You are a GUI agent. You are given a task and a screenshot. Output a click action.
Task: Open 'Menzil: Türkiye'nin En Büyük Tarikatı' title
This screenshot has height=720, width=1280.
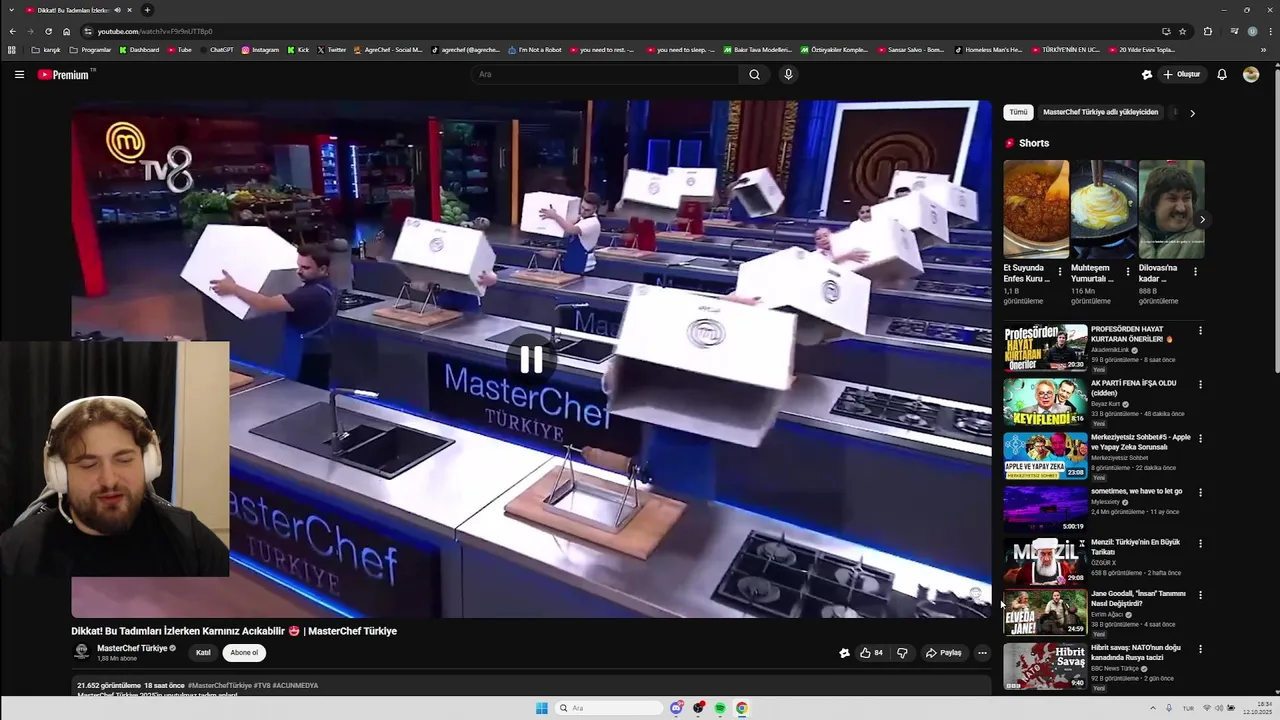[x=1135, y=547]
